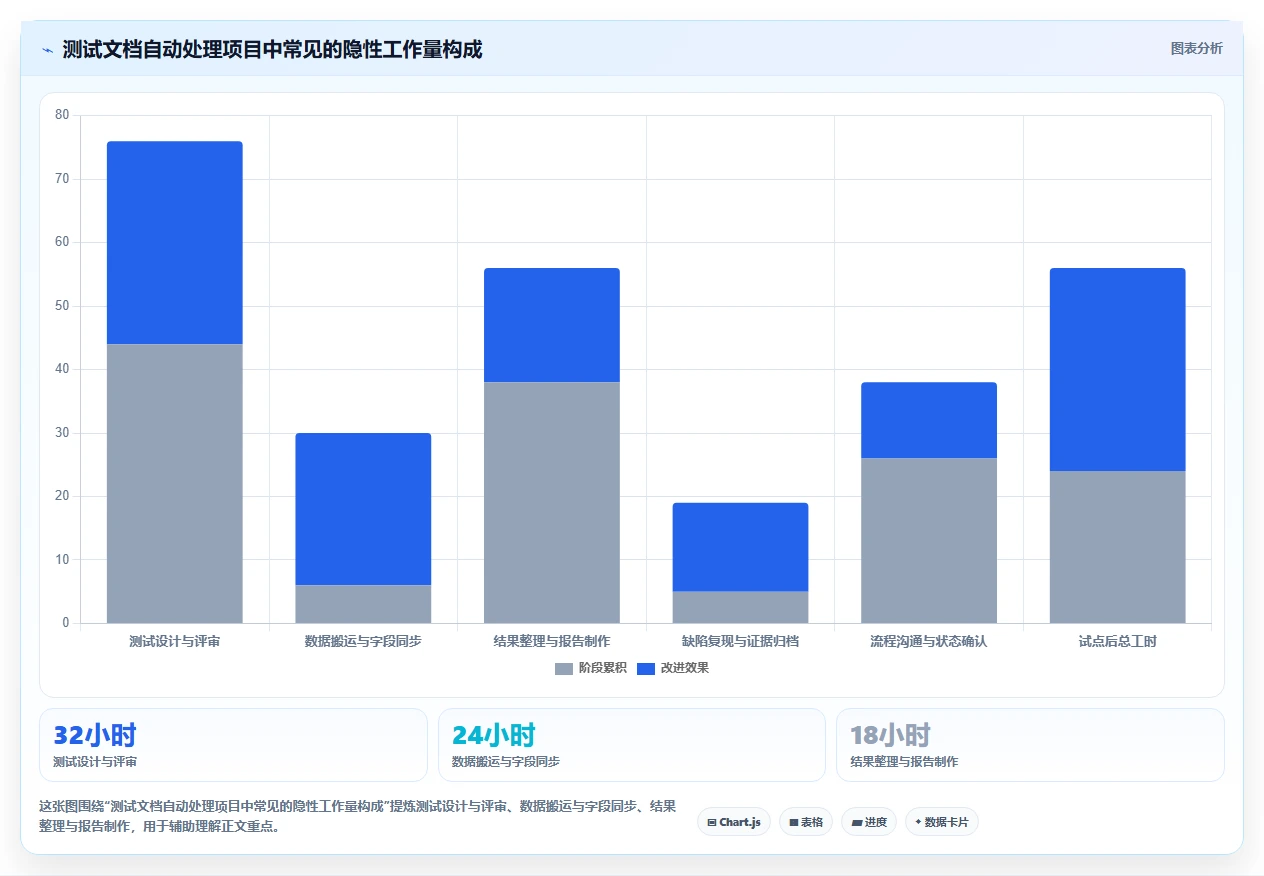Image resolution: width=1264 pixels, height=876 pixels.
Task: Click the chart title 测试文档自动处理项目中常见的隐性工作量构成
Action: tap(272, 49)
